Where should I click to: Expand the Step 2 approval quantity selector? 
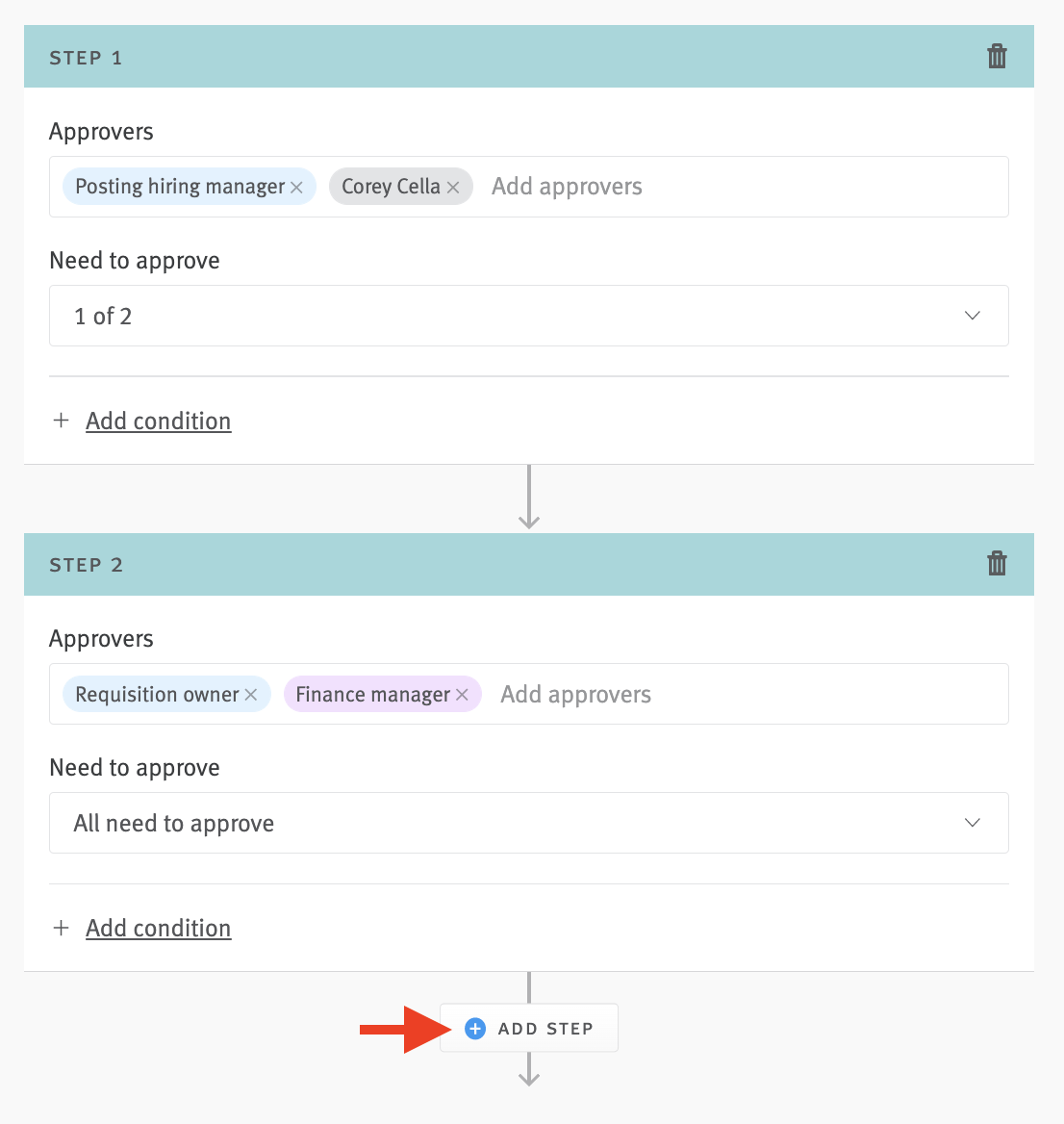(972, 823)
